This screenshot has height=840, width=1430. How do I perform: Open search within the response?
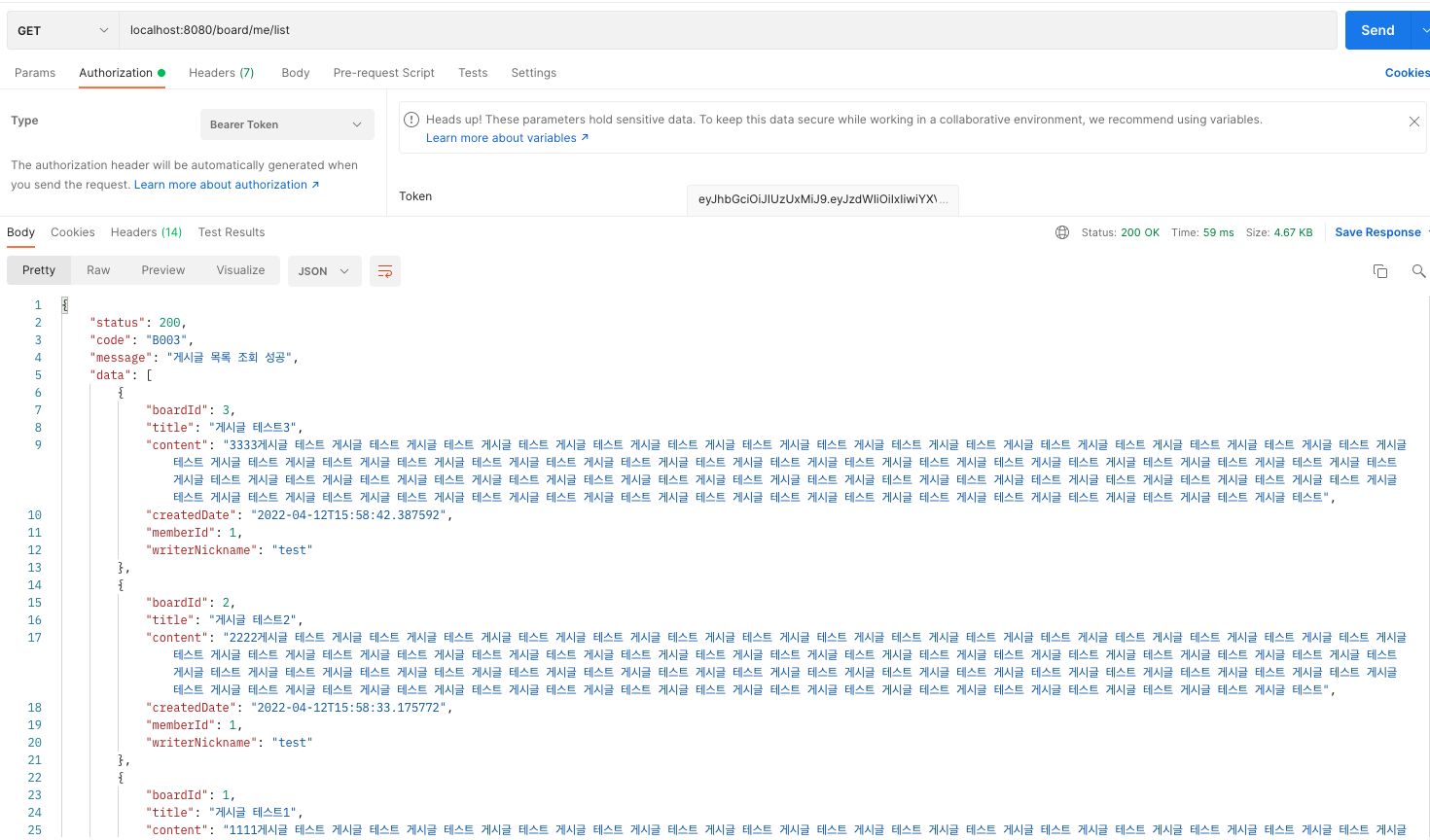pyautogui.click(x=1417, y=271)
